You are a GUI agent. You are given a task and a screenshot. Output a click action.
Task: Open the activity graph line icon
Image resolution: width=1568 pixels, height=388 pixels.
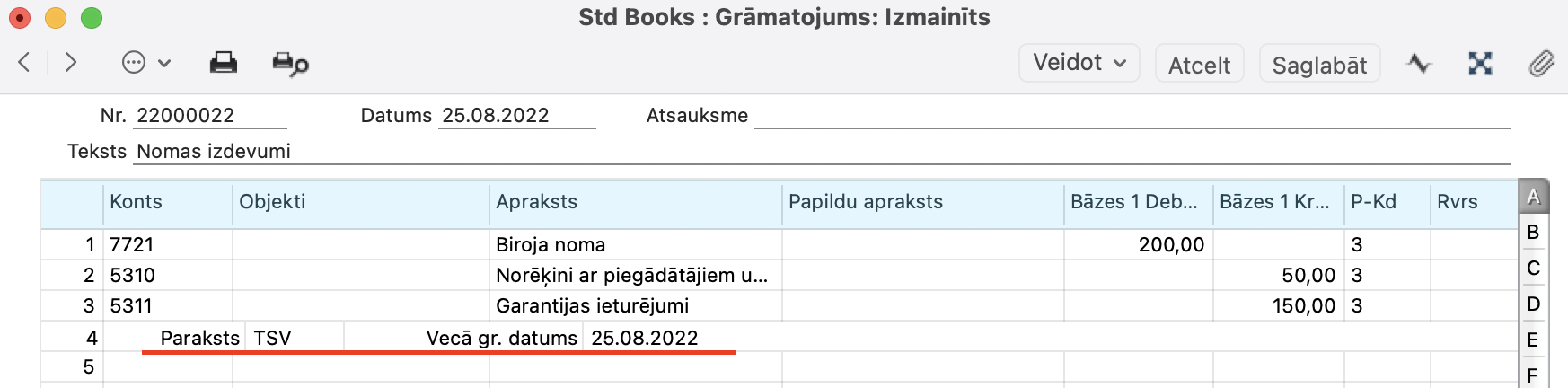pos(1419,63)
